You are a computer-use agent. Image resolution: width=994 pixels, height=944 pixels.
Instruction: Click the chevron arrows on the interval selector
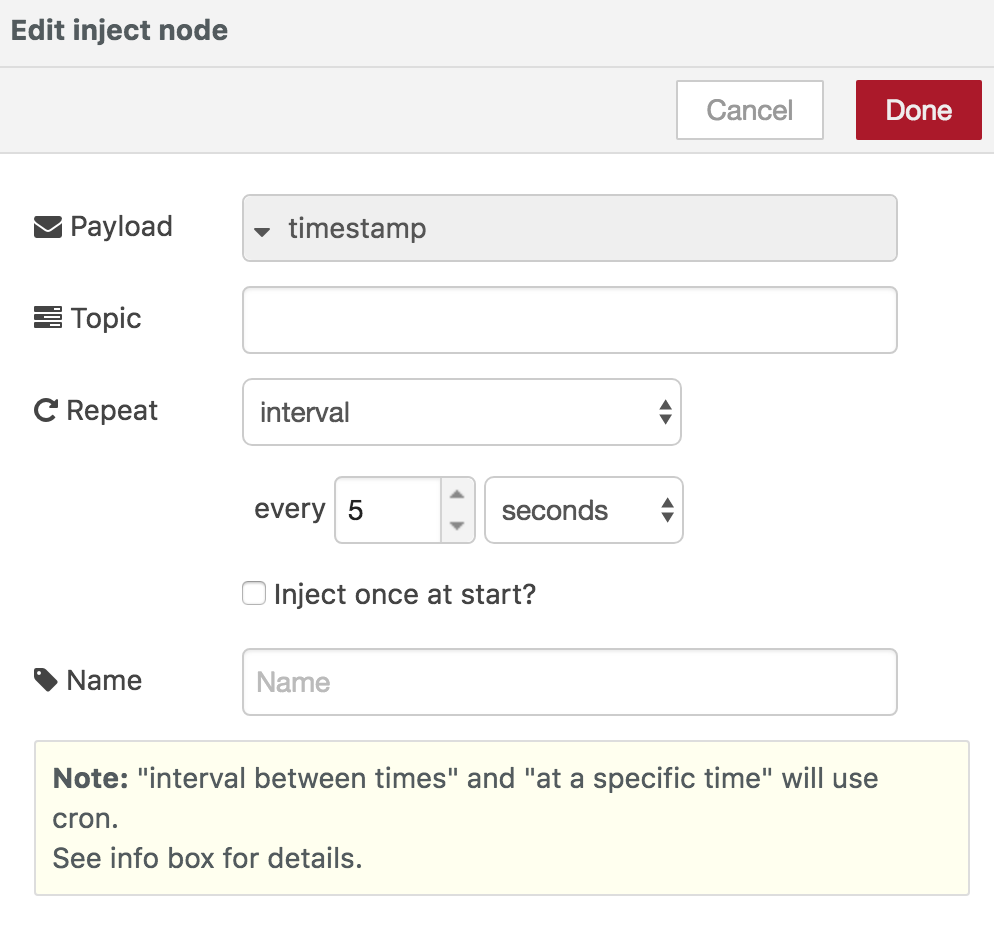pyautogui.click(x=665, y=412)
